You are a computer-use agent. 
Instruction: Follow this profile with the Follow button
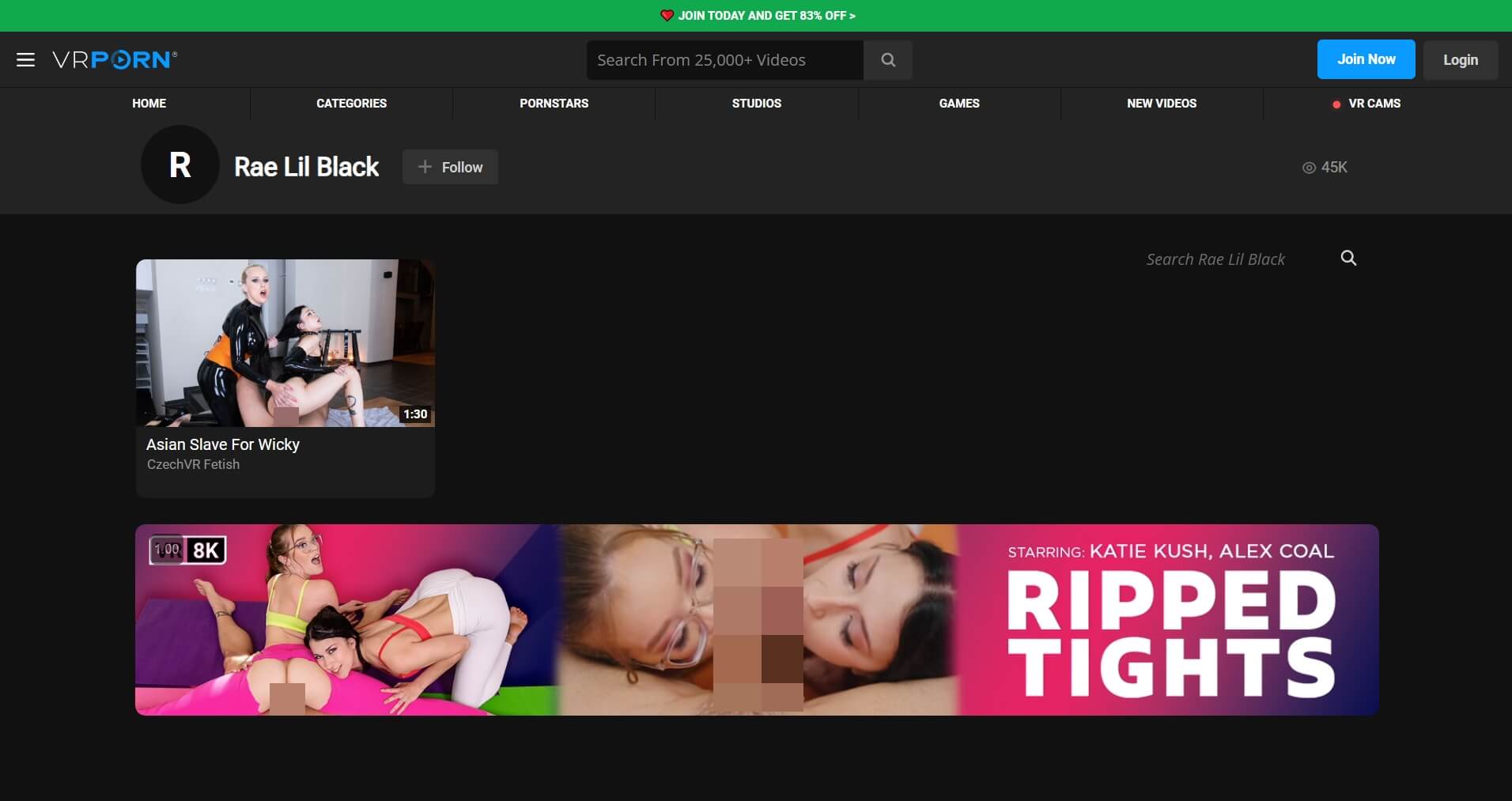[x=450, y=167]
